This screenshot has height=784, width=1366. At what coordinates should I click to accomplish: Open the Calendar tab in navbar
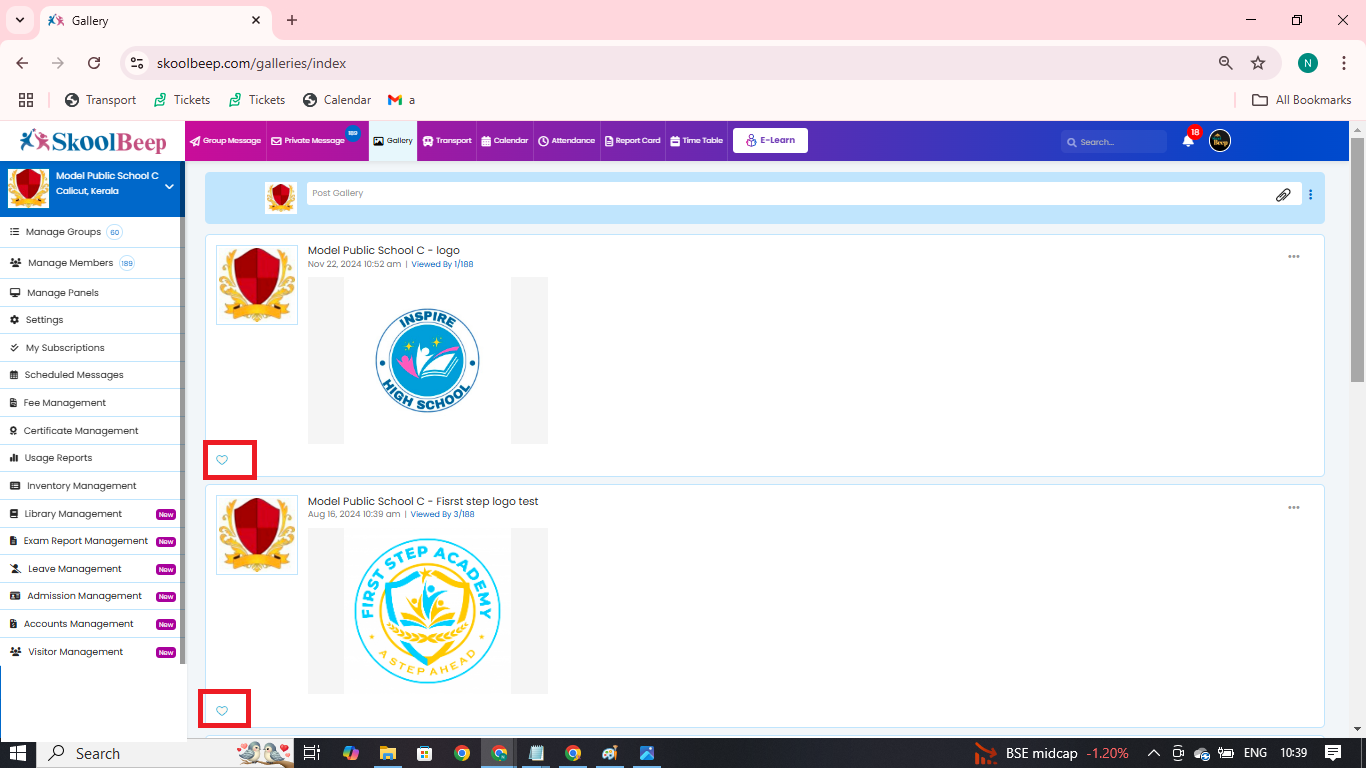[x=505, y=141]
